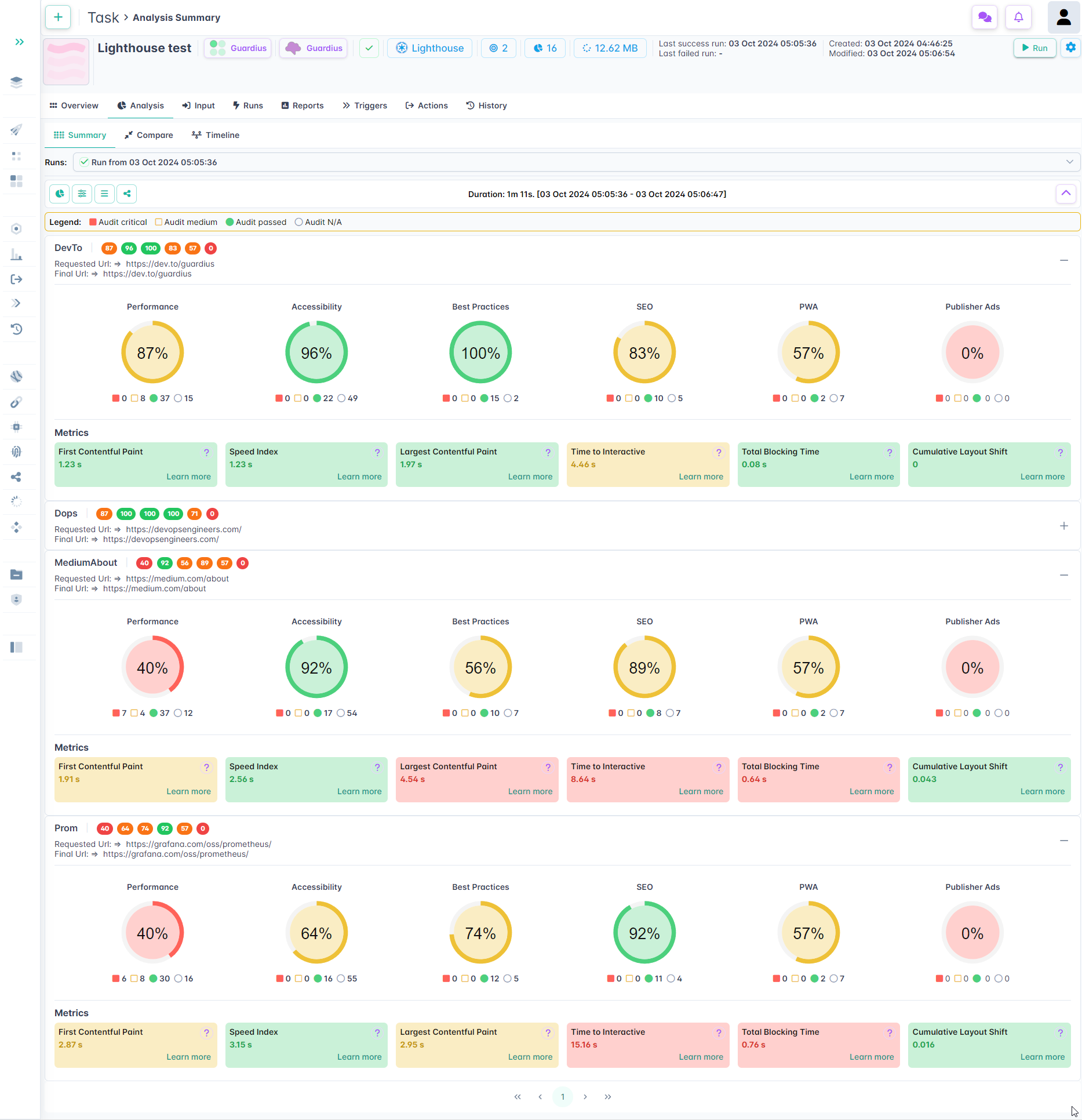Collapse the Prom section

point(1064,841)
